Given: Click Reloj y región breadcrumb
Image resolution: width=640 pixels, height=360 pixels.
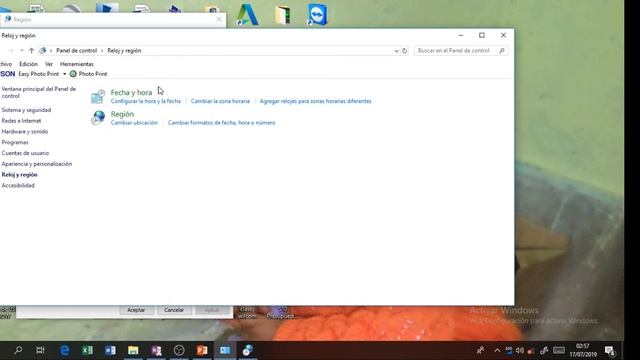Looking at the screenshot, I should (124, 51).
